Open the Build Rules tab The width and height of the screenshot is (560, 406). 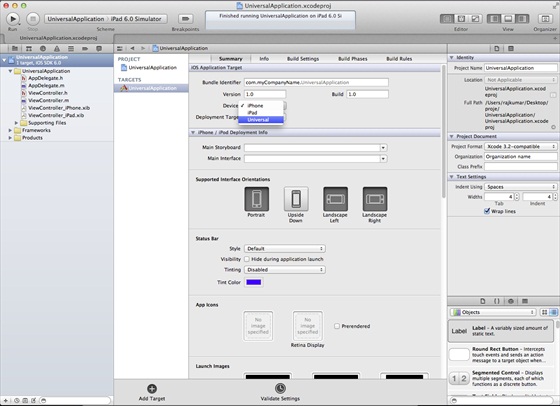pos(399,59)
